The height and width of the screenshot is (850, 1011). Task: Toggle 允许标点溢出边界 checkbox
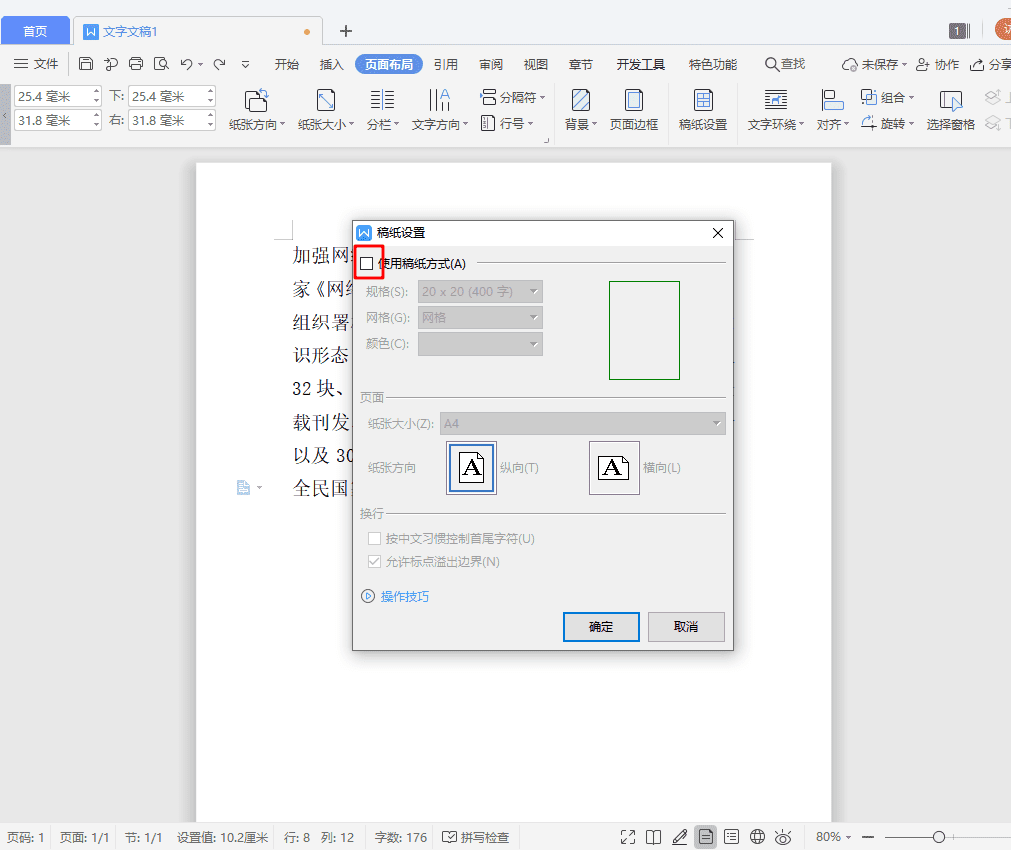click(374, 561)
